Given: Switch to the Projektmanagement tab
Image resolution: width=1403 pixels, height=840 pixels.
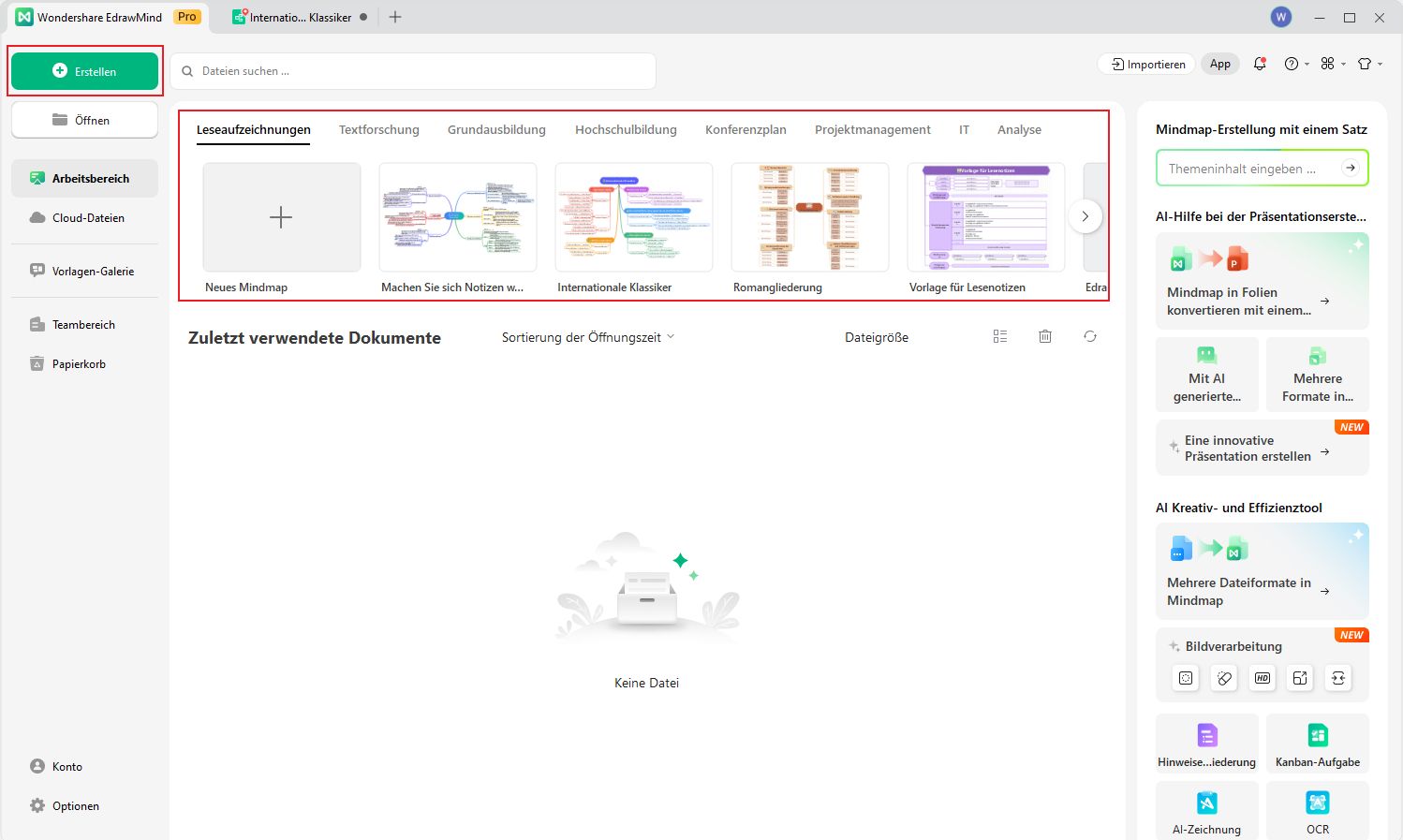Looking at the screenshot, I should pyautogui.click(x=872, y=130).
